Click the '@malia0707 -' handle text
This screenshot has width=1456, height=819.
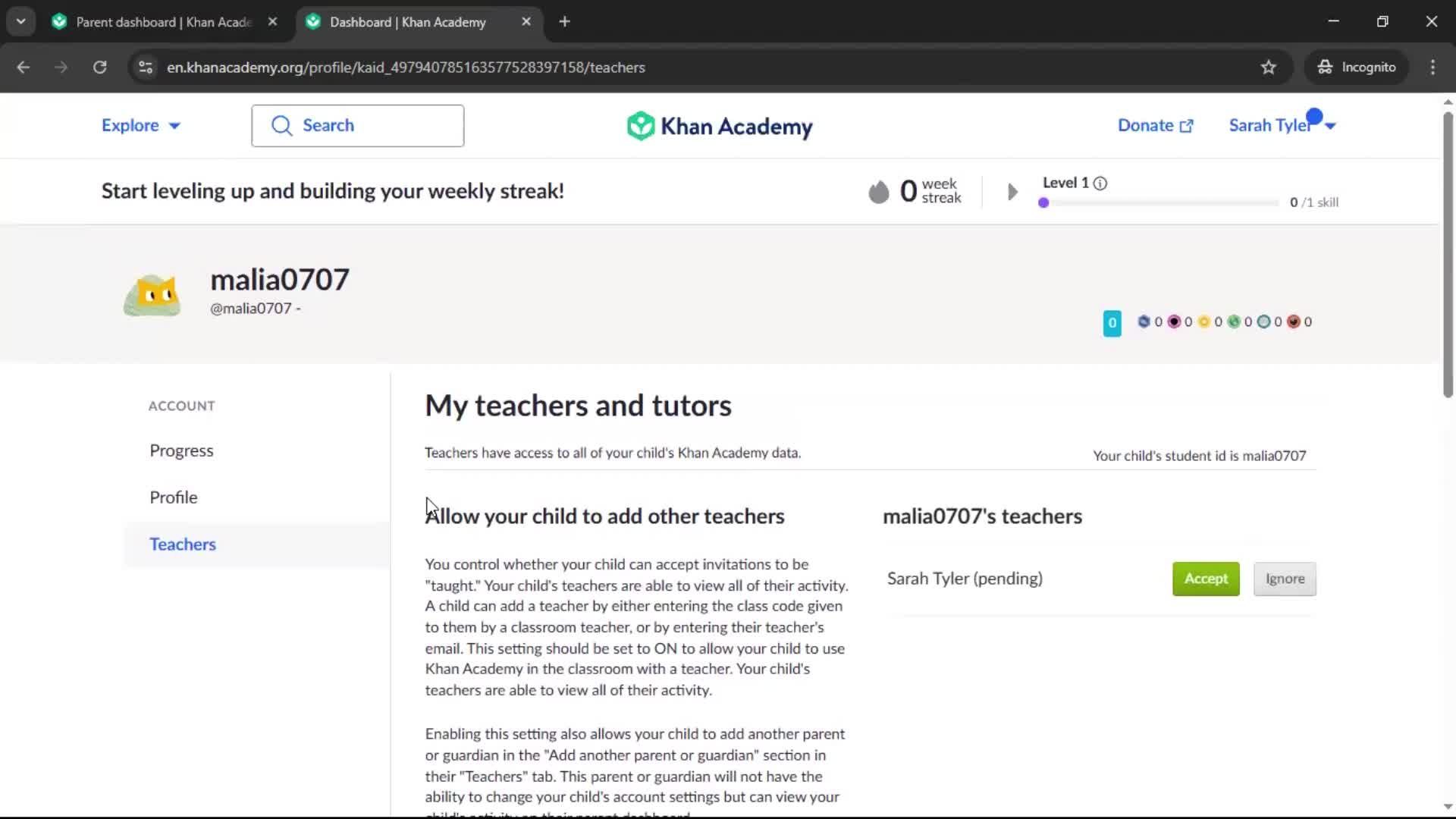256,309
